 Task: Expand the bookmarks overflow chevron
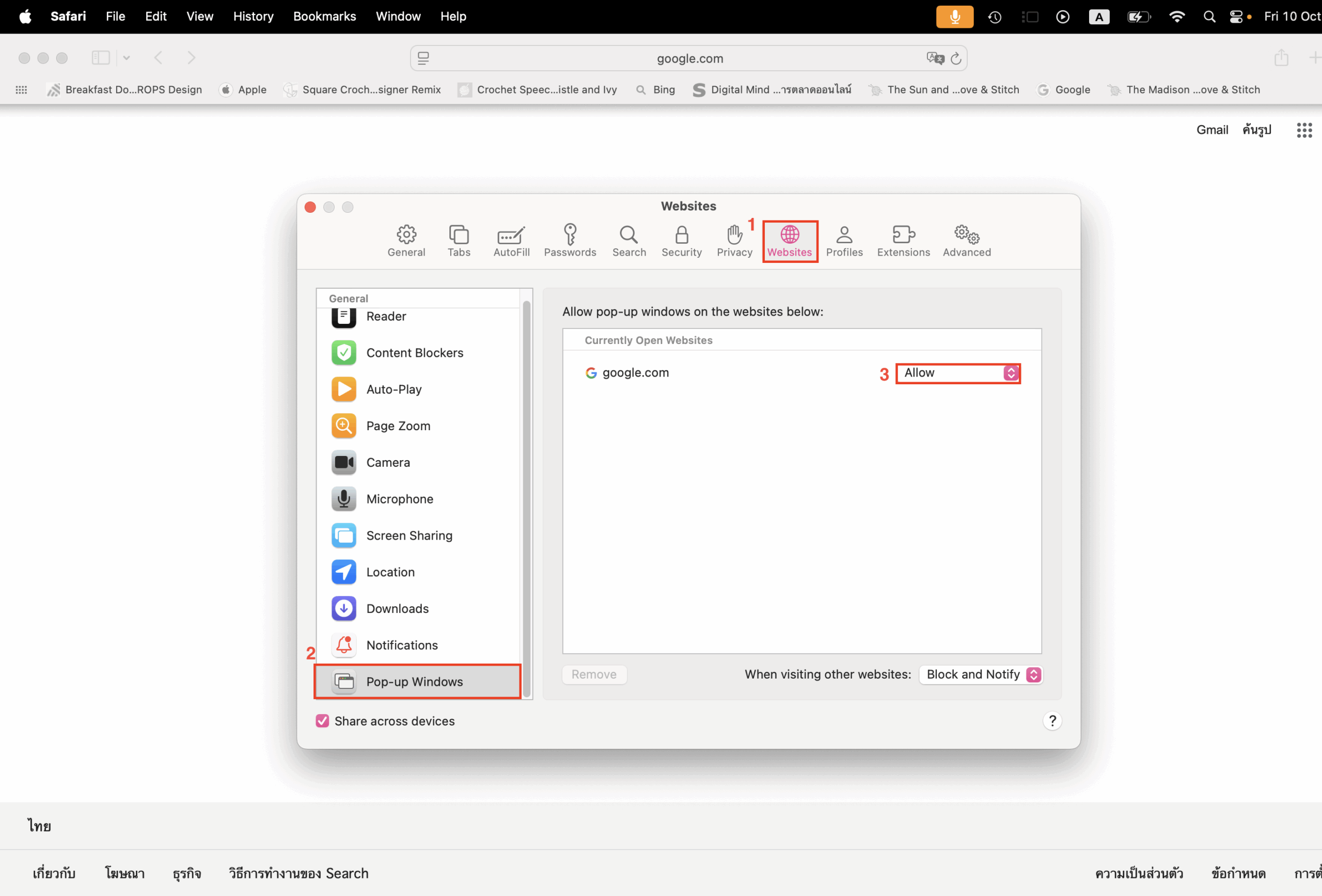pyautogui.click(x=127, y=57)
